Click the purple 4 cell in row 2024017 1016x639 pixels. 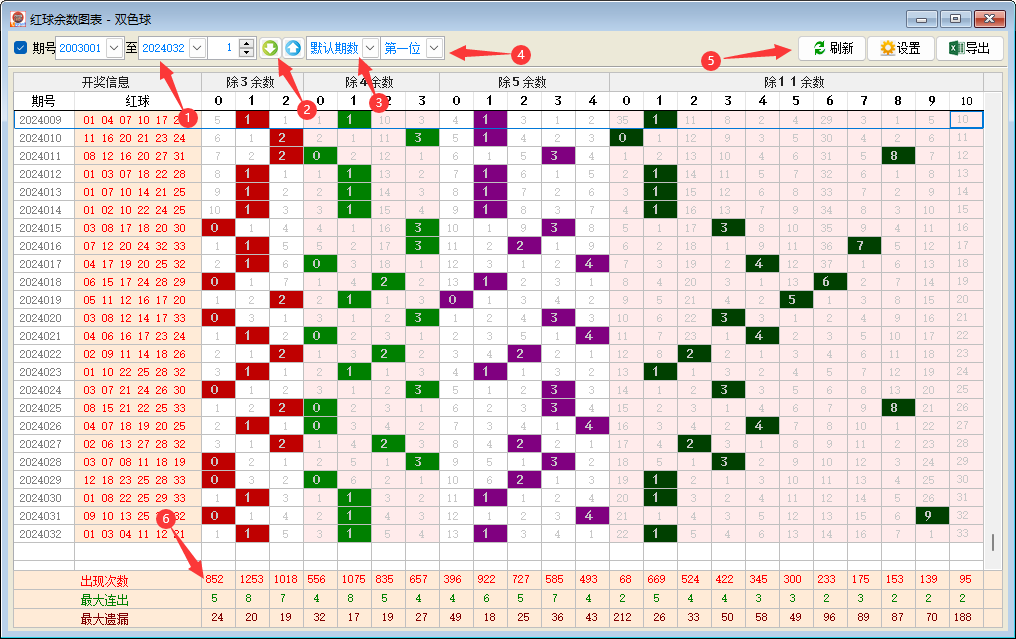click(592, 264)
